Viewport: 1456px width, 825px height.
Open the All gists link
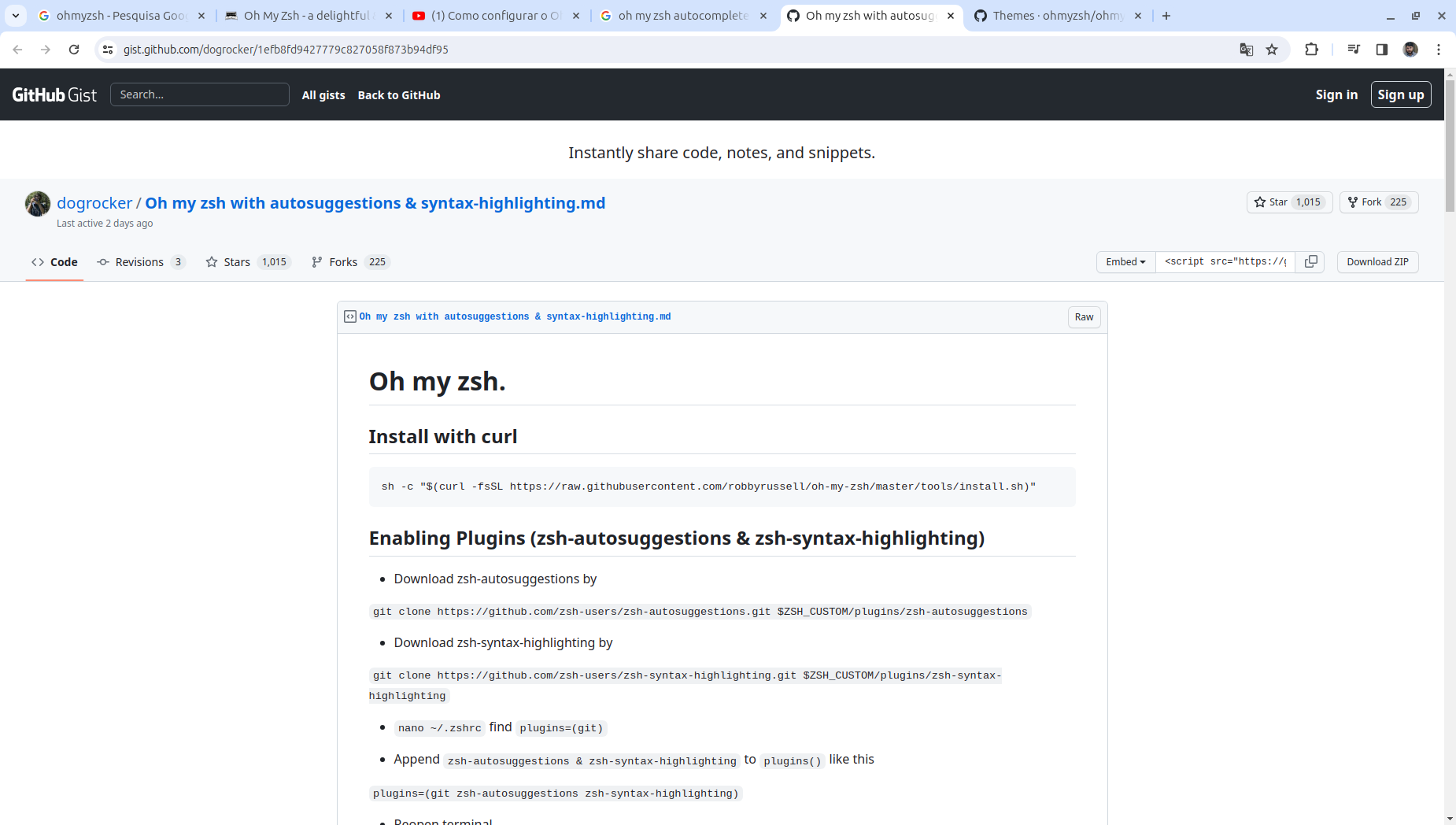323,95
